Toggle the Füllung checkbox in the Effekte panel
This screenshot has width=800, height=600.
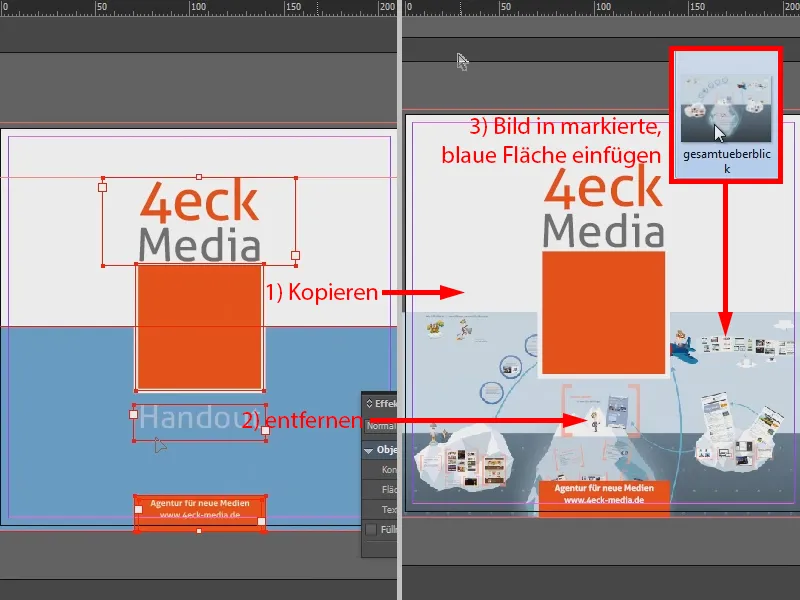(371, 530)
